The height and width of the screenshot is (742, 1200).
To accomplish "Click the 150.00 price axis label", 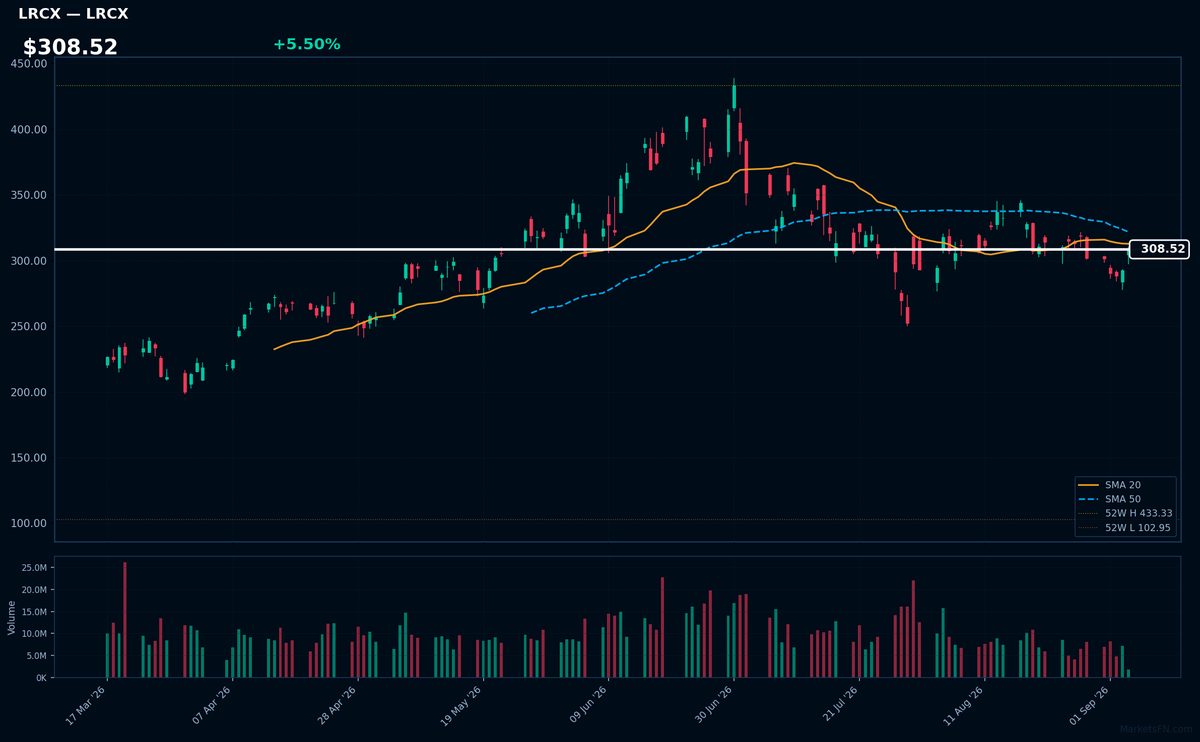I will [x=29, y=458].
